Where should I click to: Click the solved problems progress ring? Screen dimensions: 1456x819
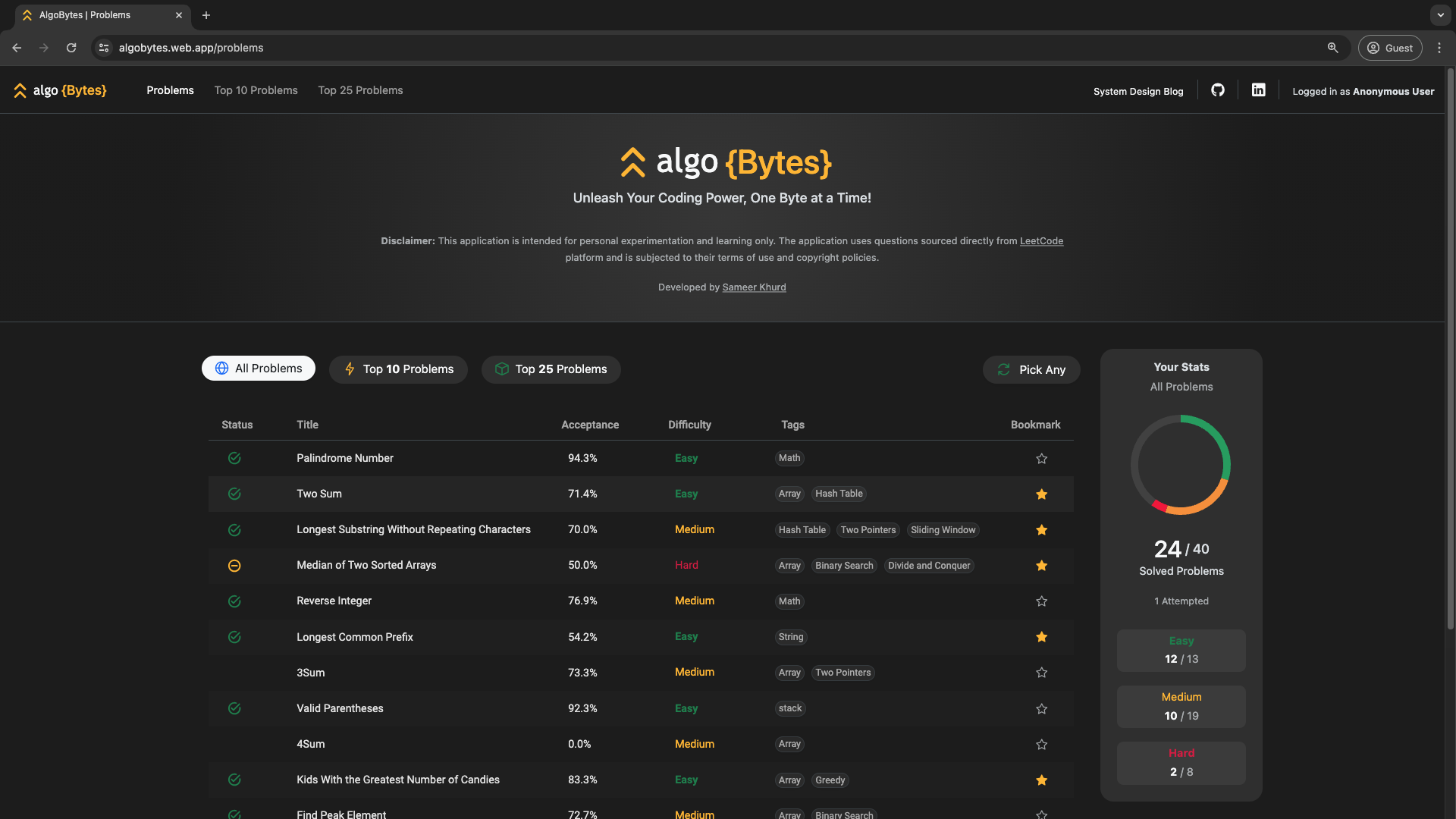1181,465
